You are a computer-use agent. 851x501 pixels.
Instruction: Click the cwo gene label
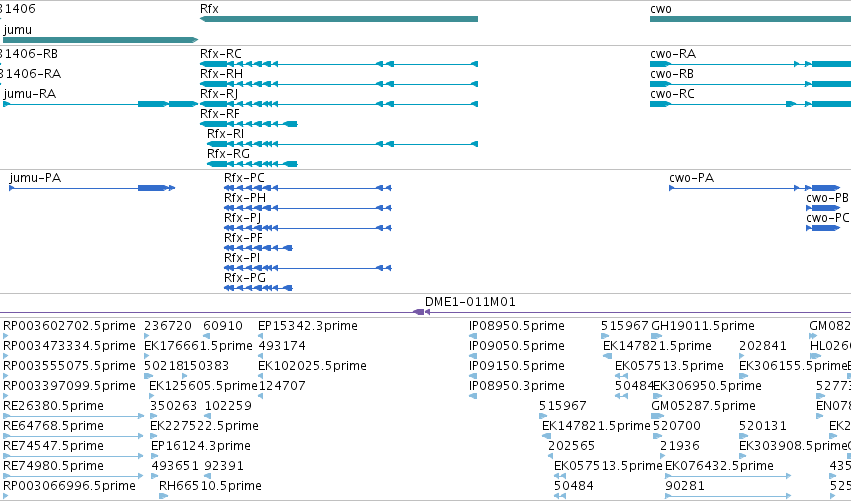pos(661,9)
